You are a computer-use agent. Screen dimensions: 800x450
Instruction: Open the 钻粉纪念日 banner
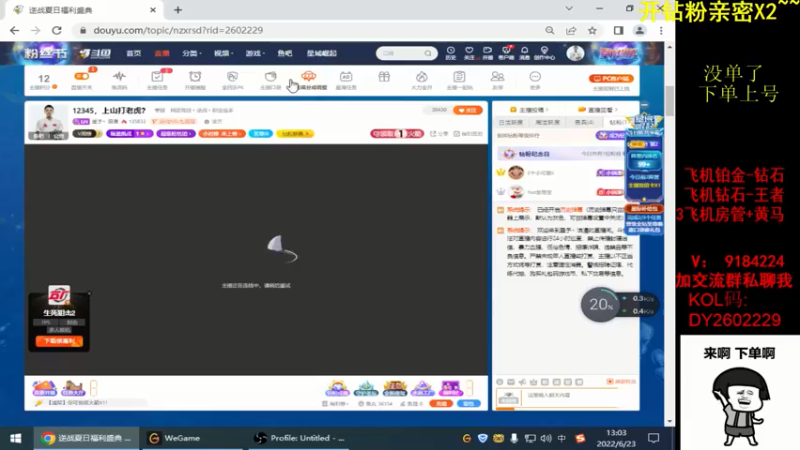point(560,154)
